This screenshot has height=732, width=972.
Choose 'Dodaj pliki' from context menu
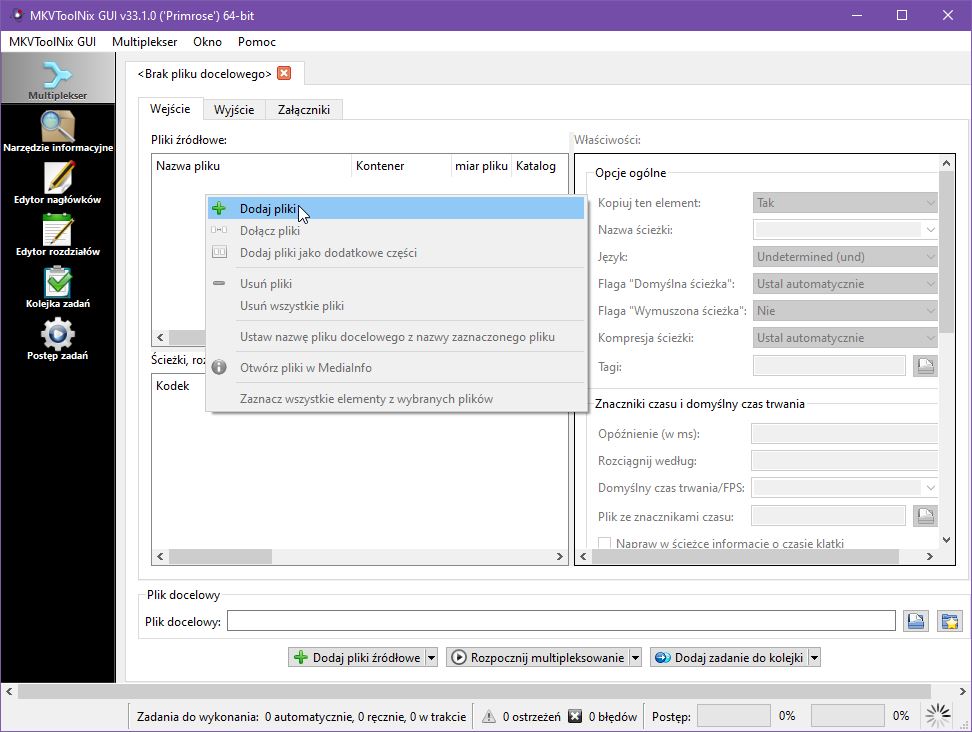[396, 208]
